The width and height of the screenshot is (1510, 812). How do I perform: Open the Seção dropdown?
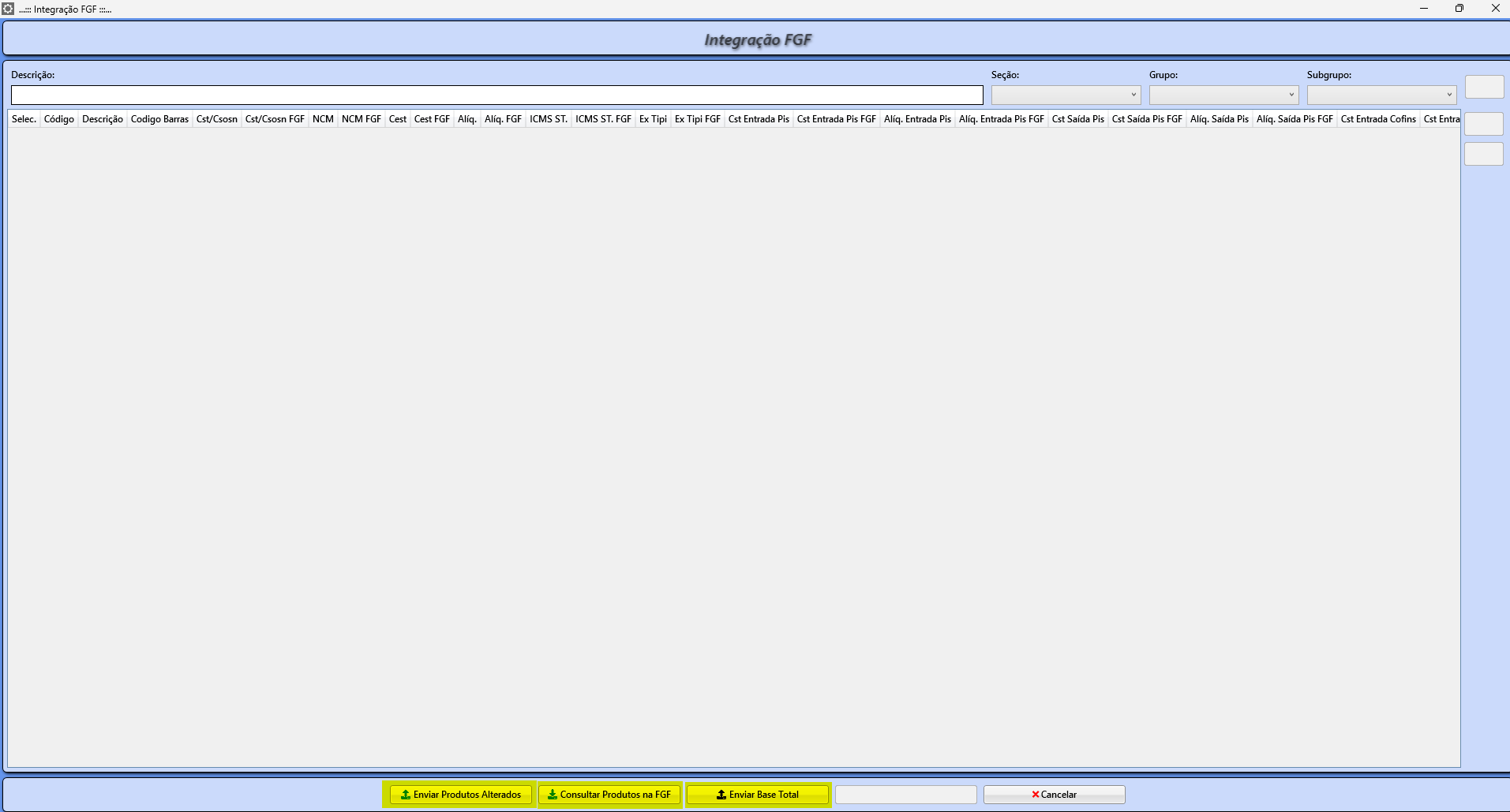click(1066, 95)
